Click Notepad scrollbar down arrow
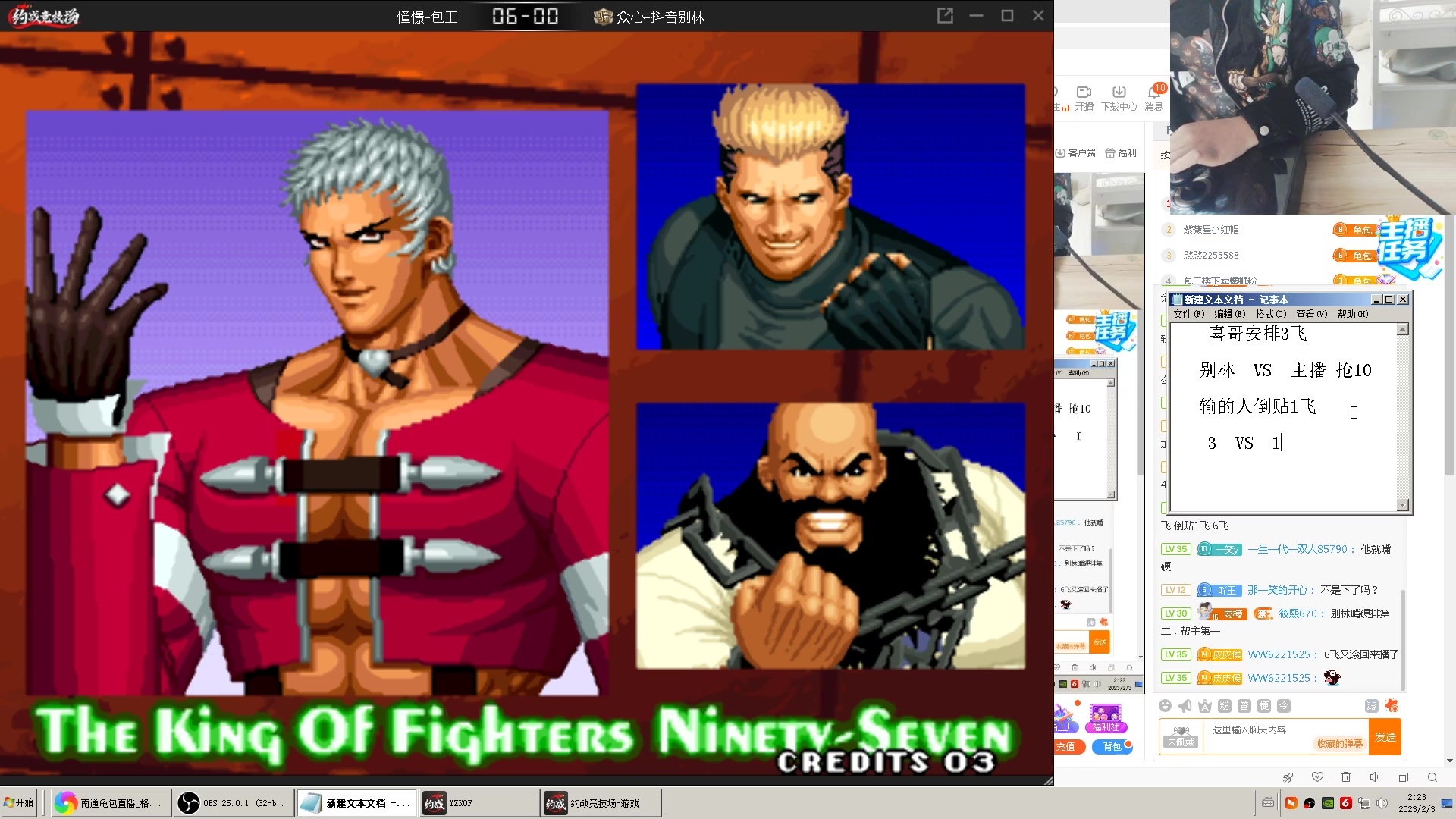Screen dimensions: 1456x819 [1403, 505]
